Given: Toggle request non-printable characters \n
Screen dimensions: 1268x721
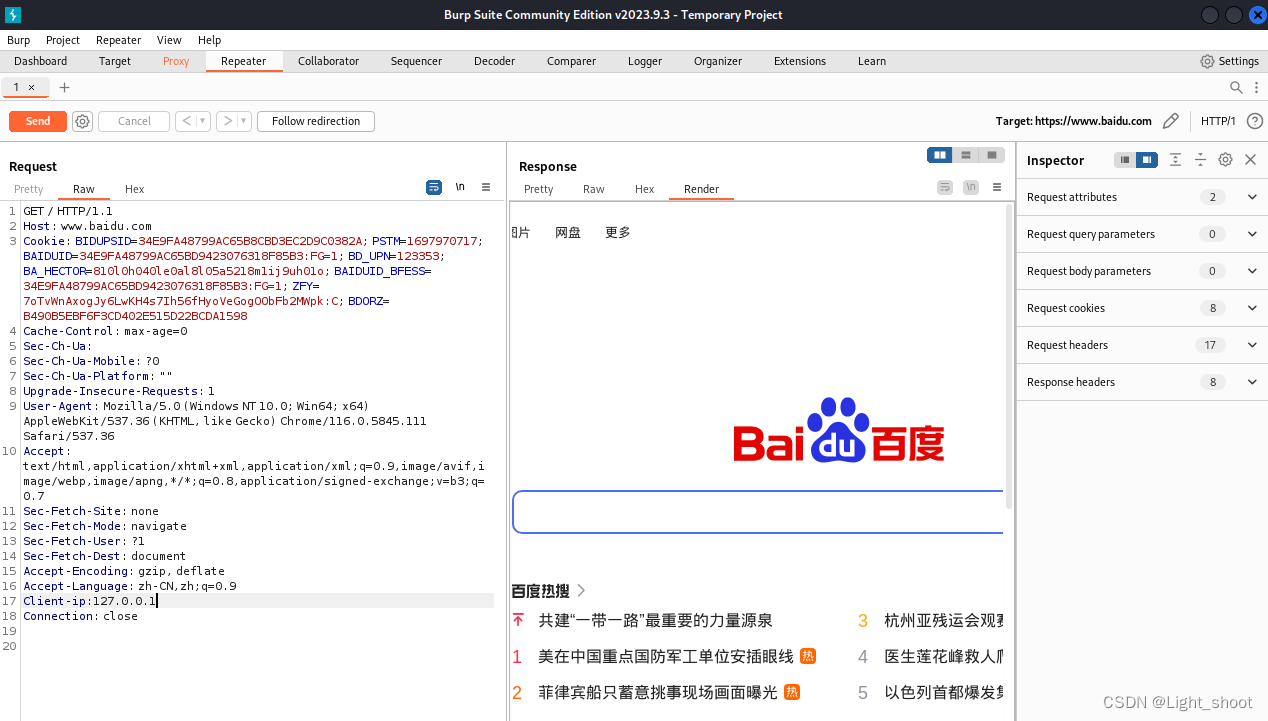Looking at the screenshot, I should click(460, 187).
